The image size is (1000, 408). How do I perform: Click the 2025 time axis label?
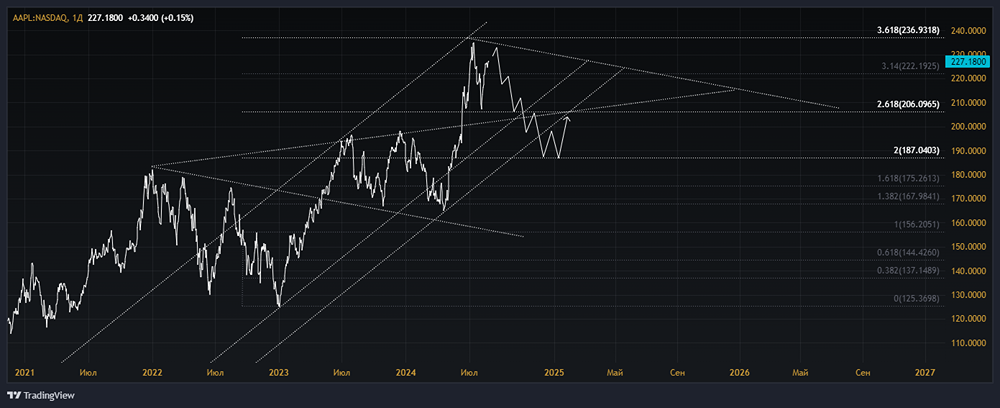(x=555, y=372)
